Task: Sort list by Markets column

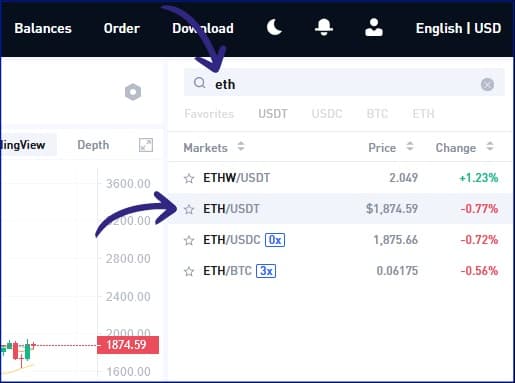Action: tap(214, 148)
